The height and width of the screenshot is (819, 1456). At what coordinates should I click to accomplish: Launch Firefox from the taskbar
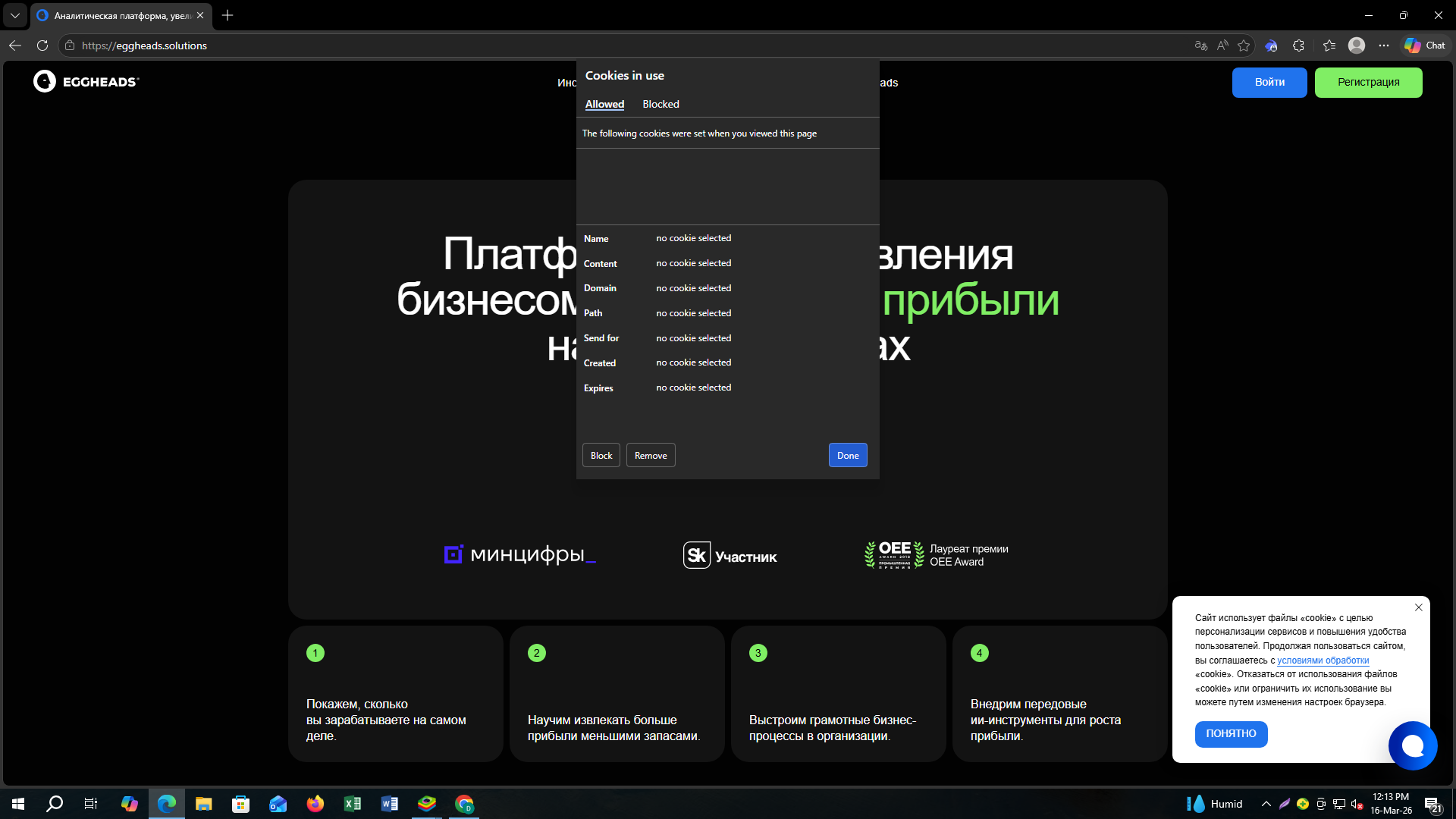(x=315, y=804)
